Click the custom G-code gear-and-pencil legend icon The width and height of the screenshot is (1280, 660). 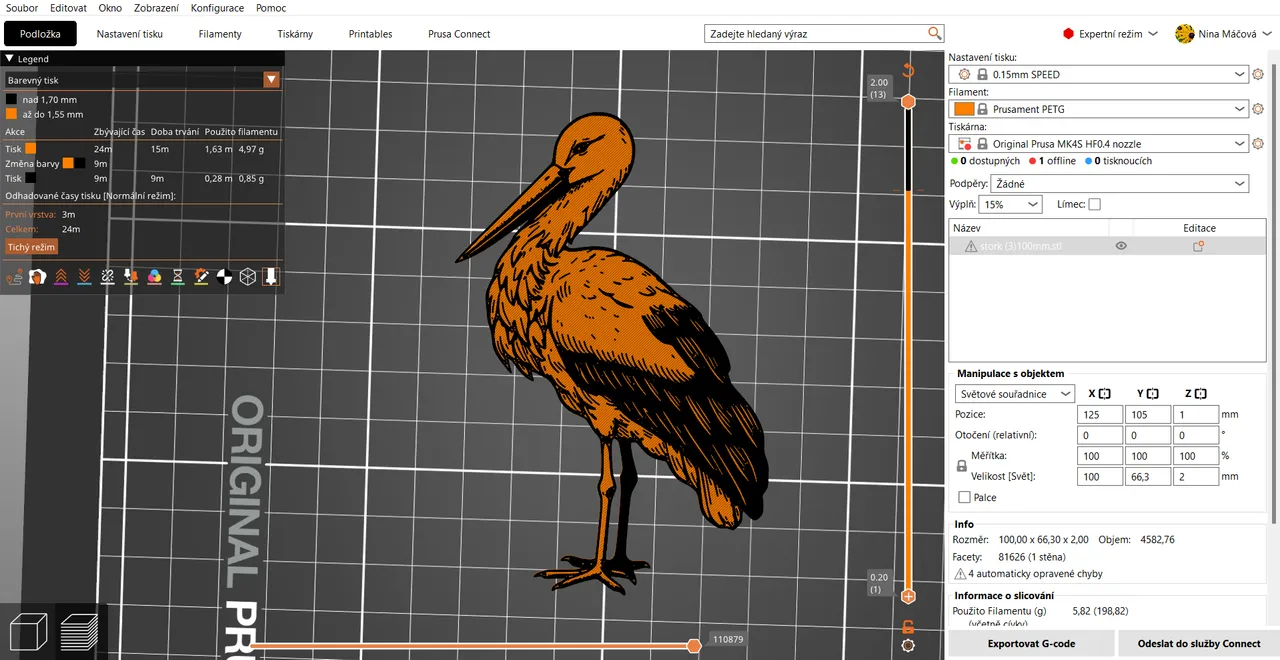coord(200,276)
